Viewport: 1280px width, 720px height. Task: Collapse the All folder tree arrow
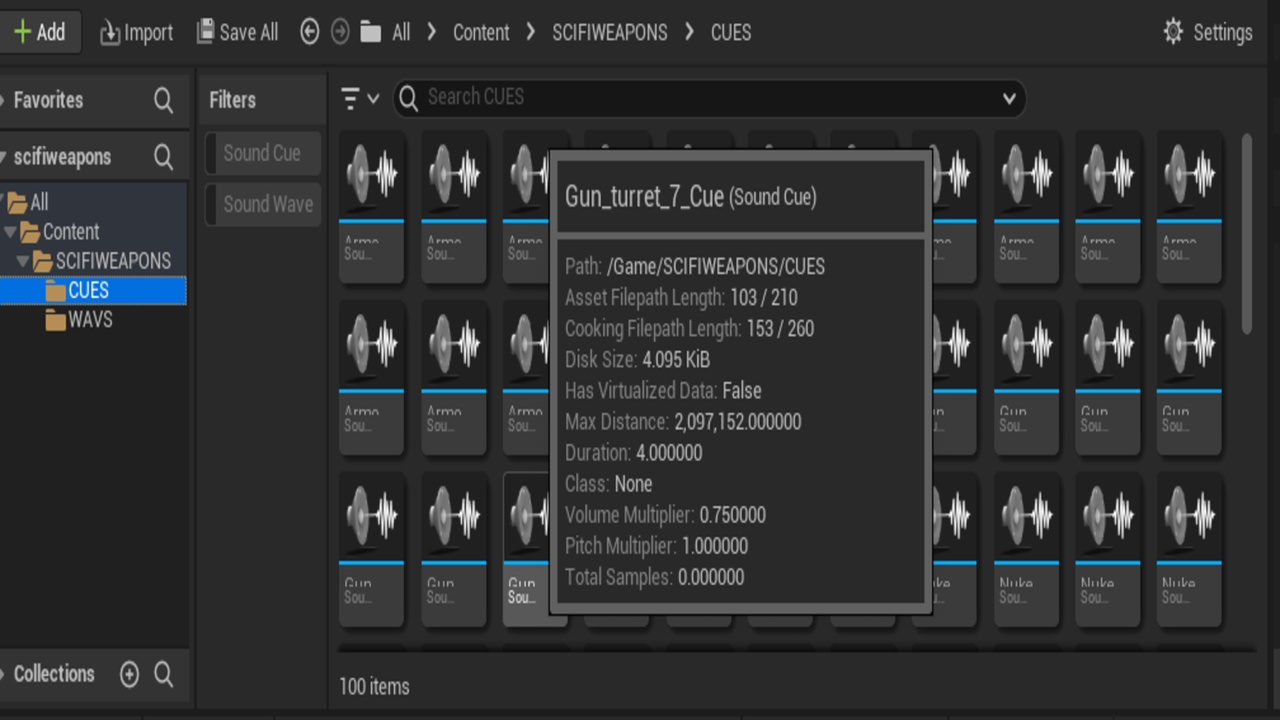pos(3,202)
